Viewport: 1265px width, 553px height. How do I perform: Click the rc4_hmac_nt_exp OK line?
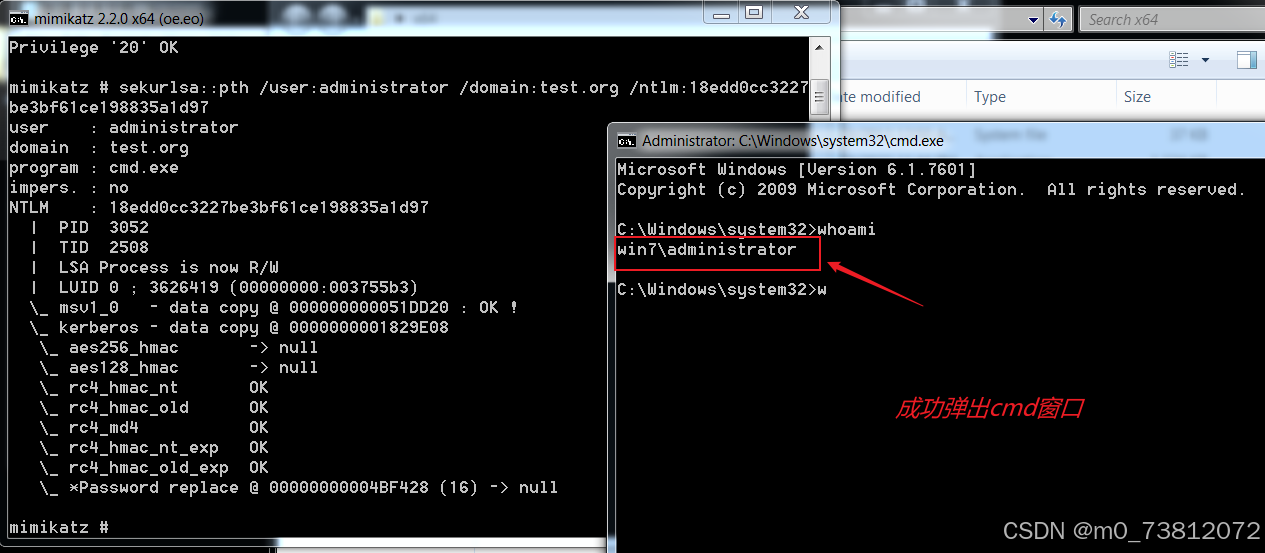coord(154,448)
